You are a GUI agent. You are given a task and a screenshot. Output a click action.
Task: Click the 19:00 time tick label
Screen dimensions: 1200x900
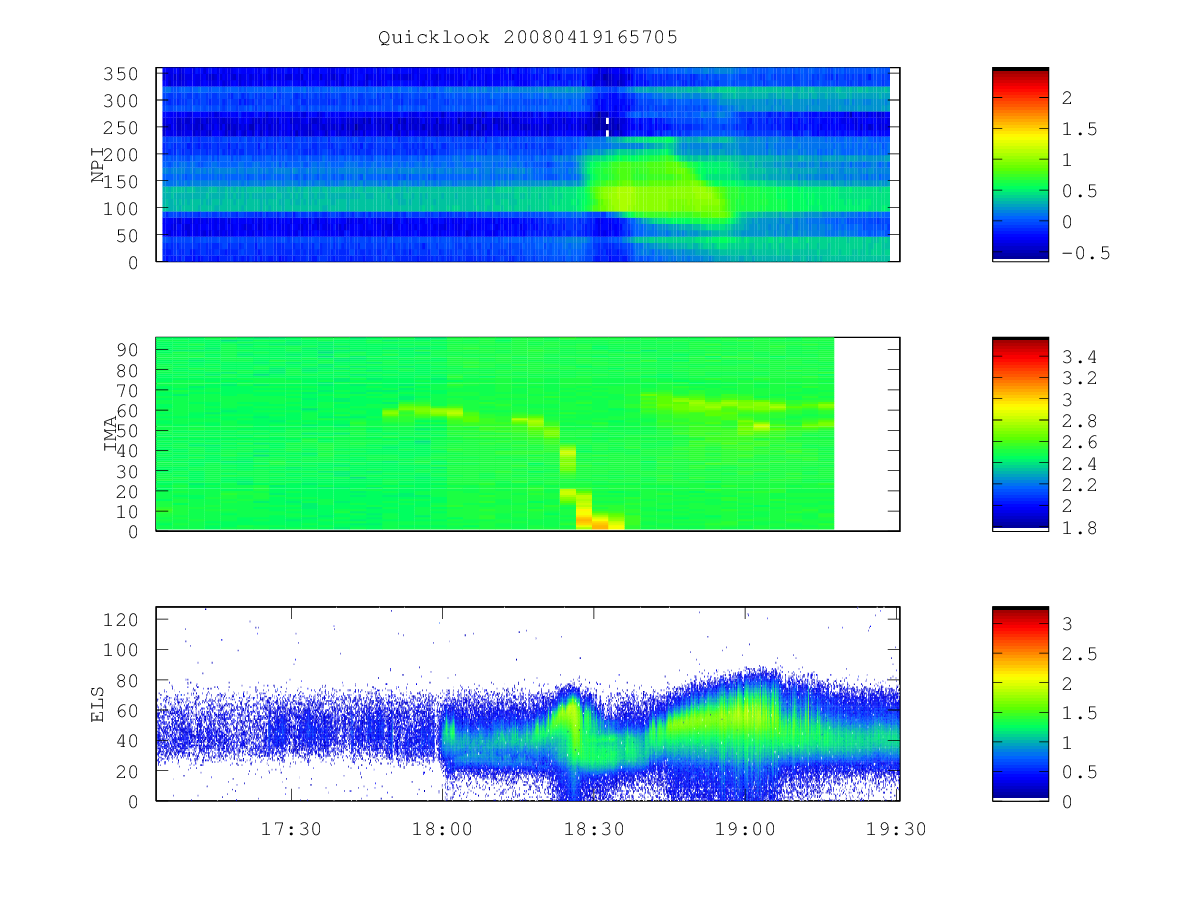tap(747, 829)
